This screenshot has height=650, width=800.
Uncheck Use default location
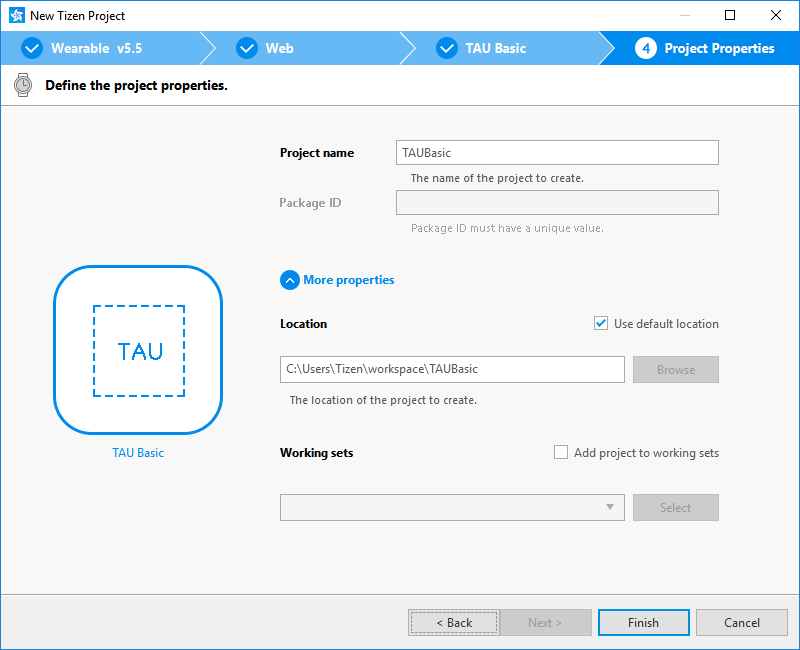pos(601,323)
